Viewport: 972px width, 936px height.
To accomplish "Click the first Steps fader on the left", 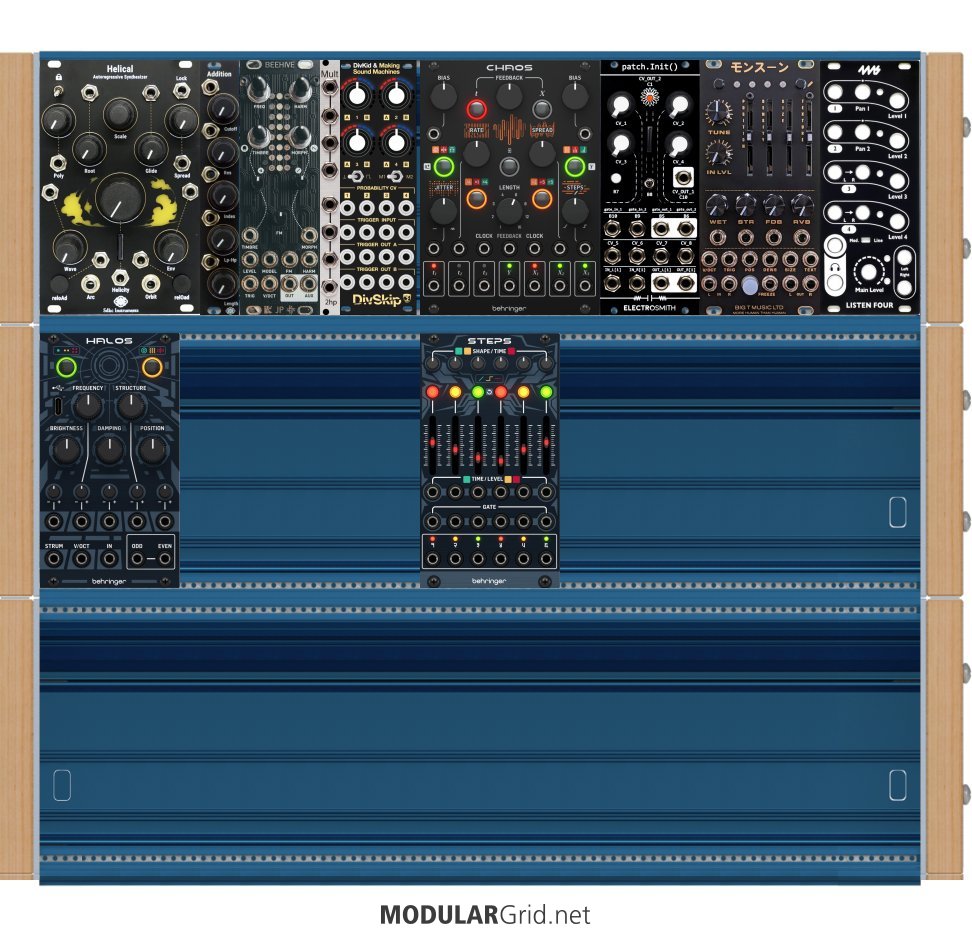I will point(433,446).
